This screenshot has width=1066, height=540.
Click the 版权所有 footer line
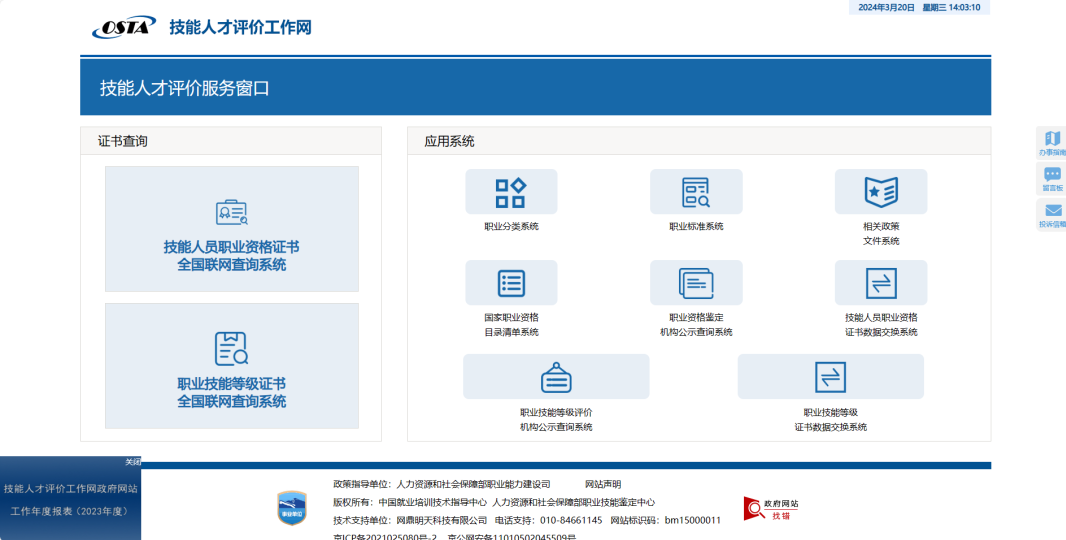[494, 503]
